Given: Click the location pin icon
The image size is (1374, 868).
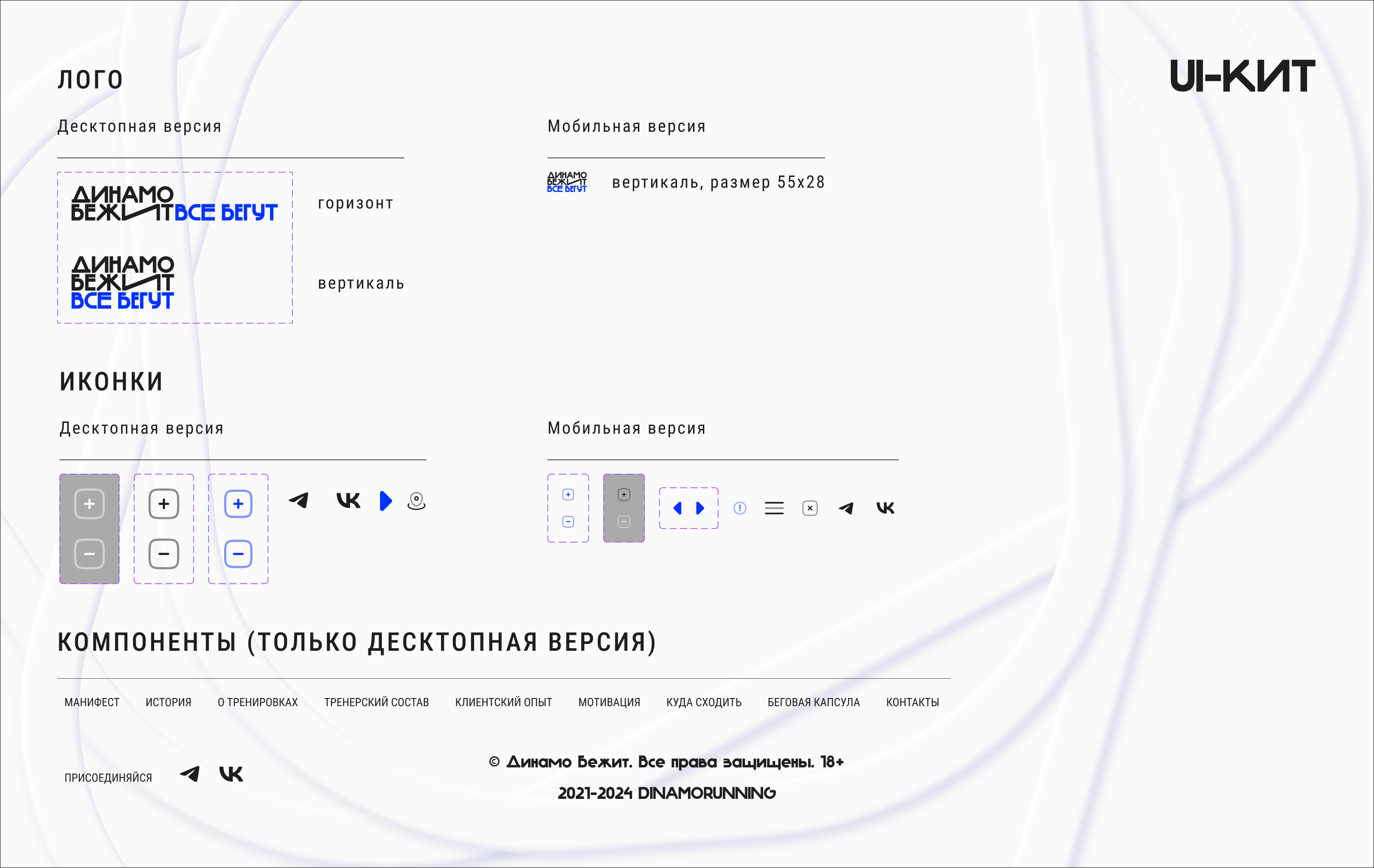Looking at the screenshot, I should (416, 501).
